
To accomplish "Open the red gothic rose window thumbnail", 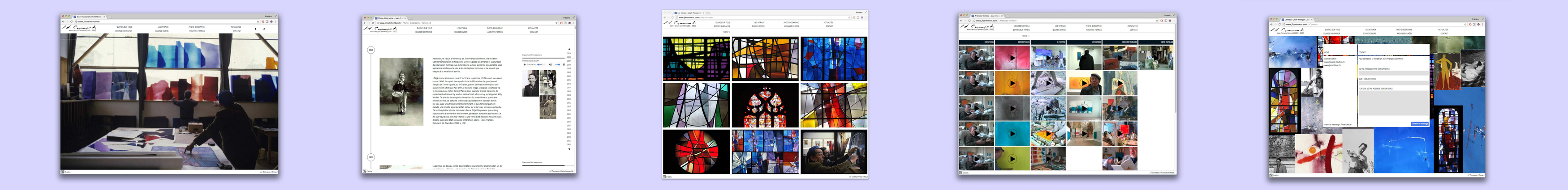I will [765, 105].
